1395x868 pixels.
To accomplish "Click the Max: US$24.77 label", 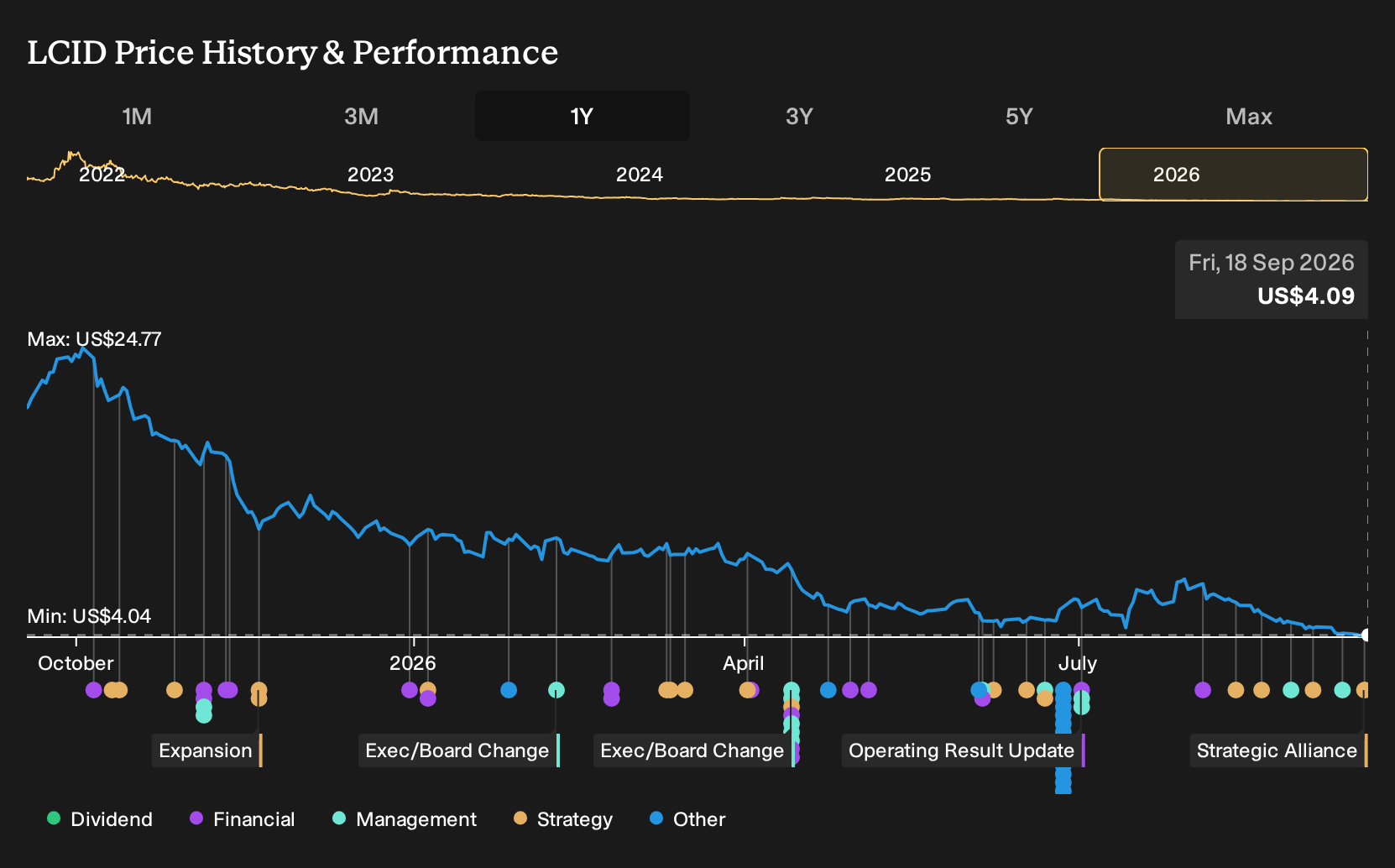I will [x=94, y=339].
